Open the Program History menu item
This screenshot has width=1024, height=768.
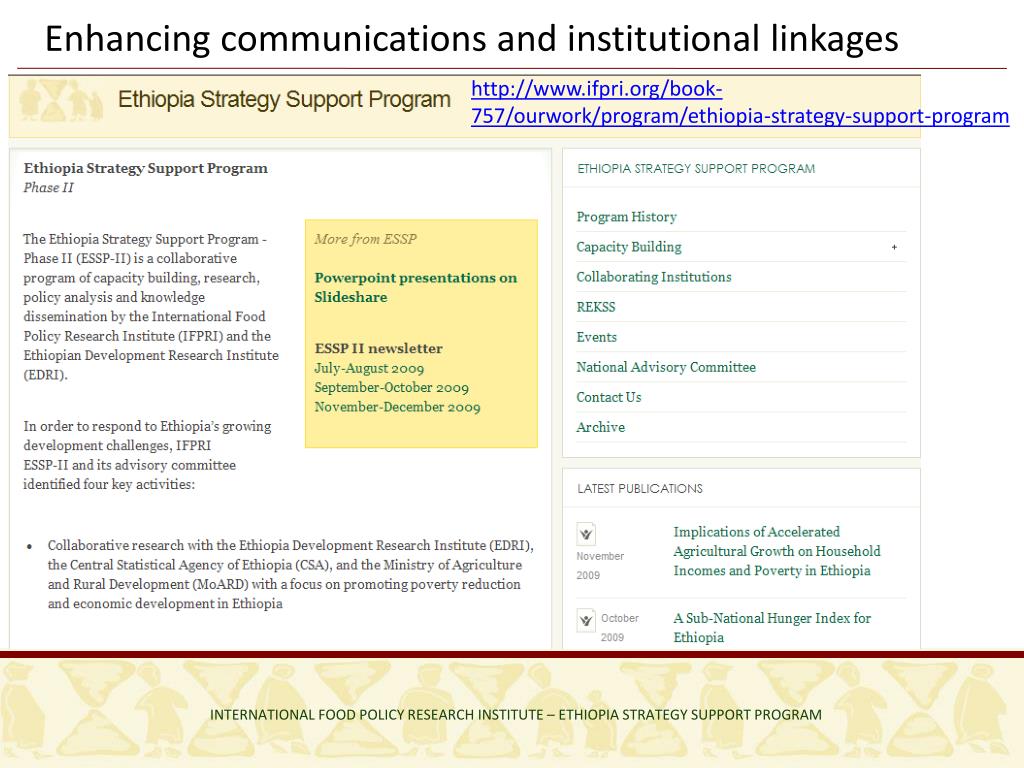[x=626, y=217]
